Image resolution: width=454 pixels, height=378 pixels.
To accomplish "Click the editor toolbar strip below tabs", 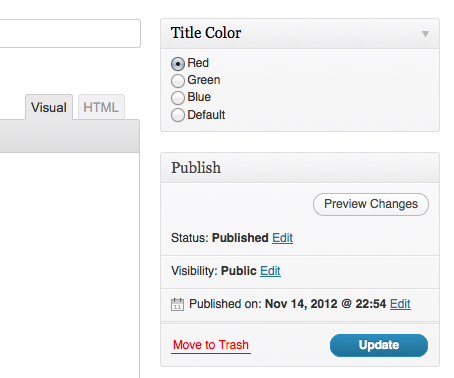I will click(69, 136).
